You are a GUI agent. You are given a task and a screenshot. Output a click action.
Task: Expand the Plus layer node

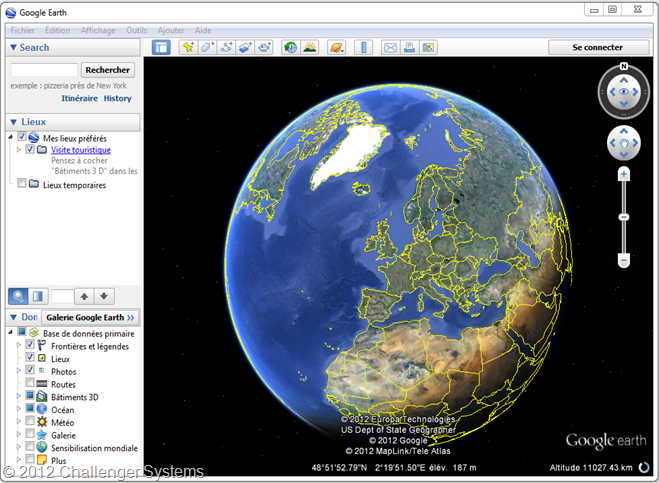(x=18, y=459)
